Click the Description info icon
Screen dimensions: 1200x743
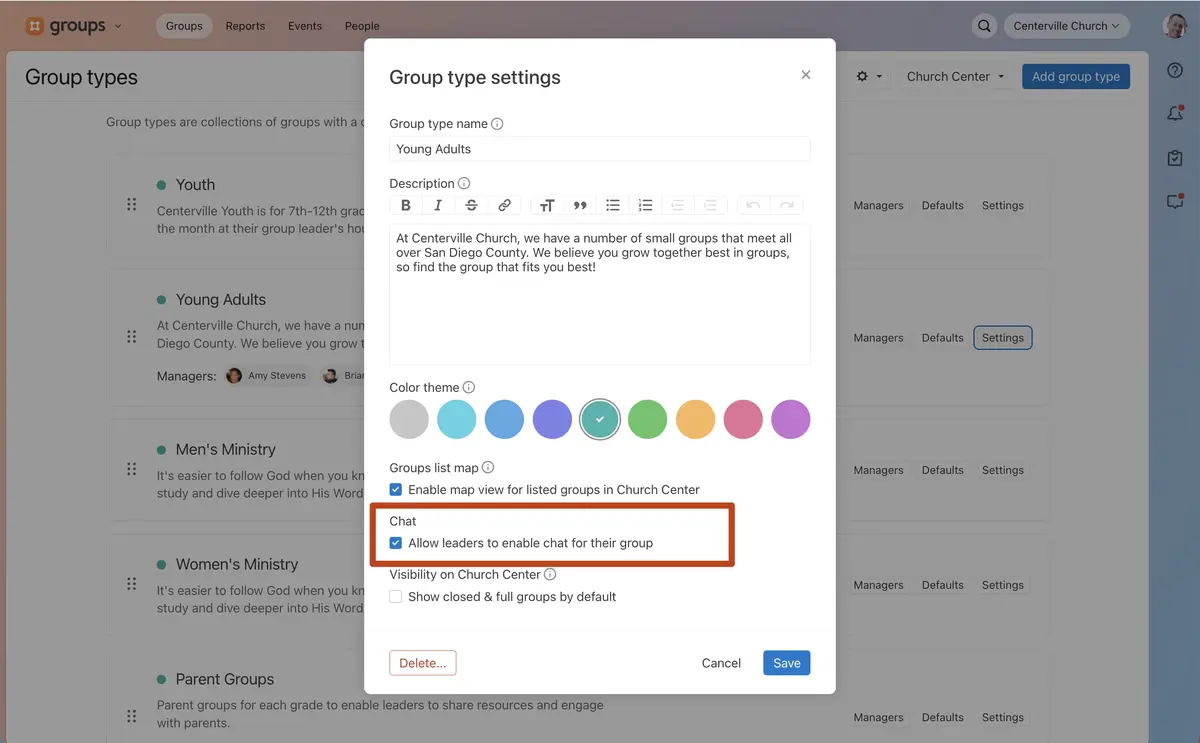[x=464, y=184]
